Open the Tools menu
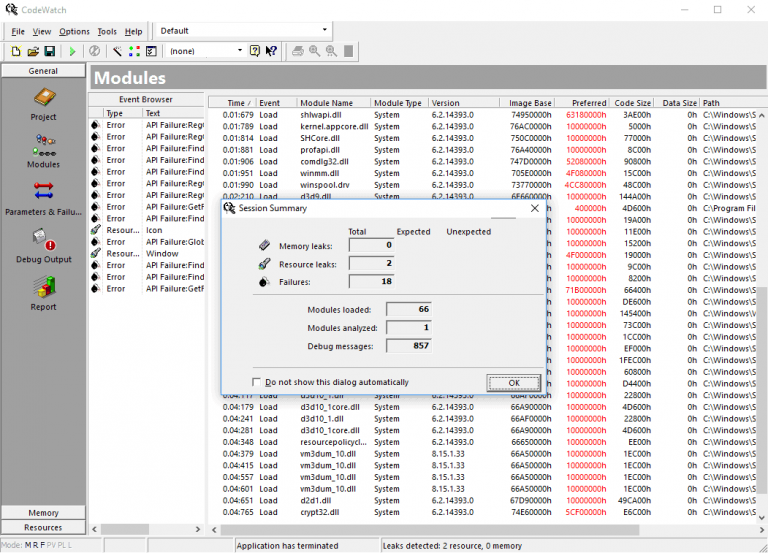Screen dimensions: 768x553 (106, 31)
